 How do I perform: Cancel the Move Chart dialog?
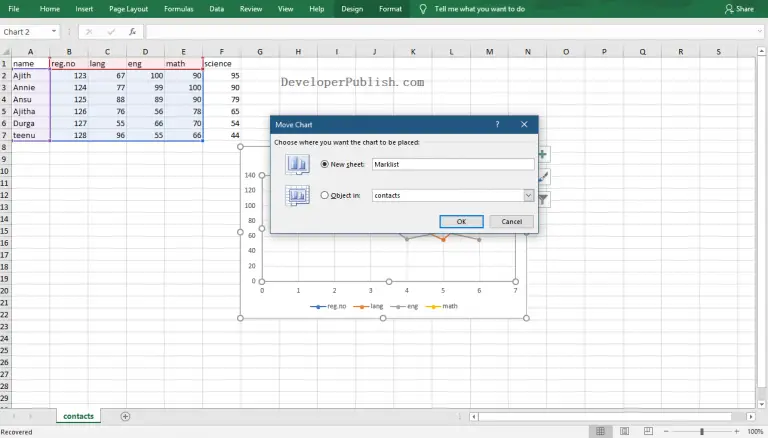(x=511, y=221)
